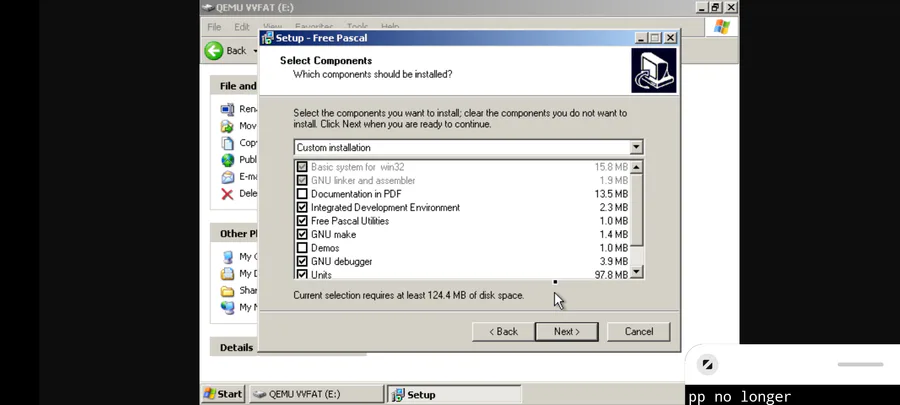Image resolution: width=900 pixels, height=405 pixels.
Task: Click the green Back arrow in Explorer
Action: point(214,50)
